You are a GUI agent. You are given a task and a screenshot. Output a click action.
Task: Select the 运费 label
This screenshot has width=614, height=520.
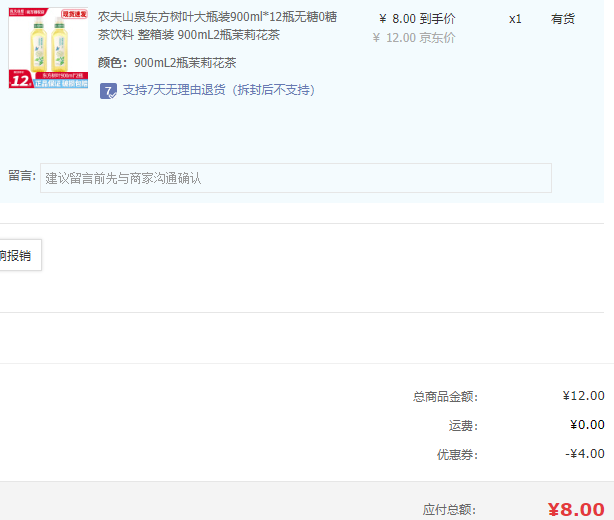(463, 426)
